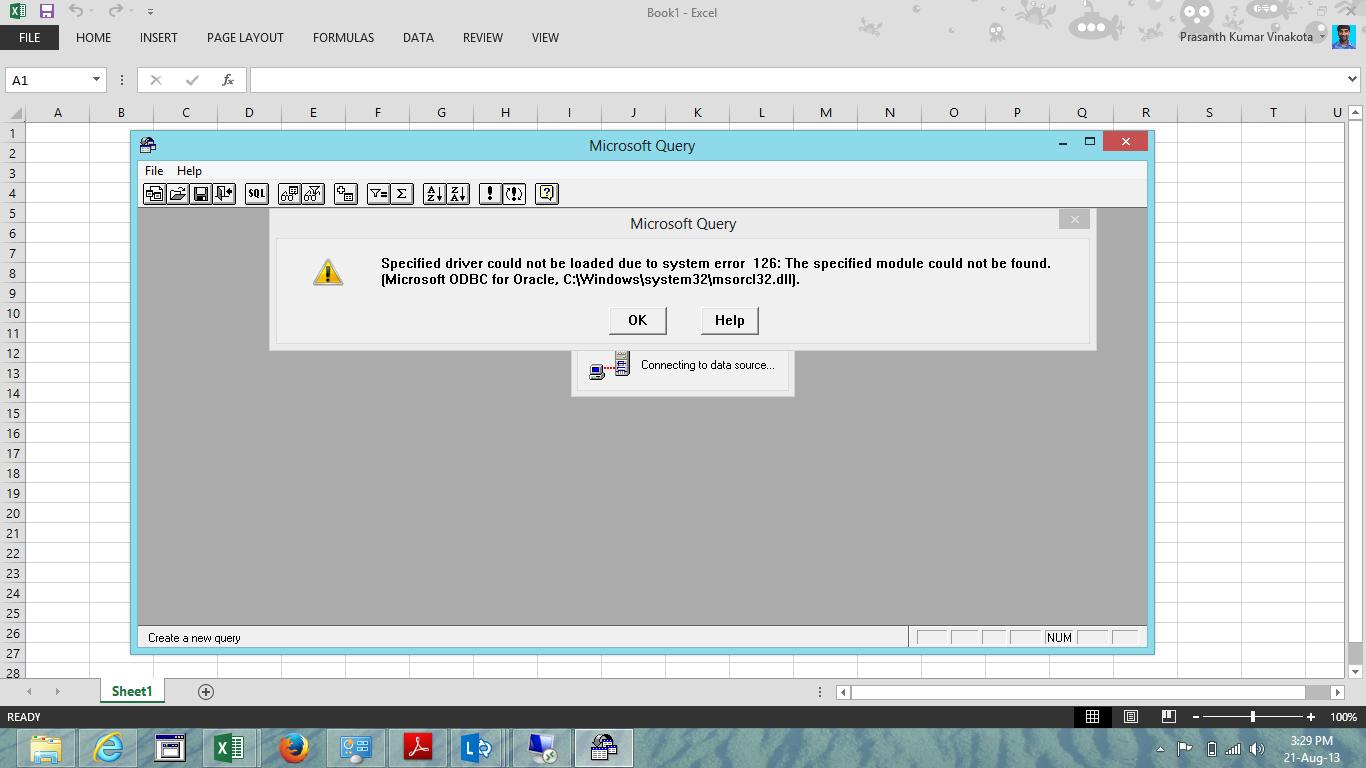Click Excel horizontal scrollbar right arrow

[x=1337, y=692]
